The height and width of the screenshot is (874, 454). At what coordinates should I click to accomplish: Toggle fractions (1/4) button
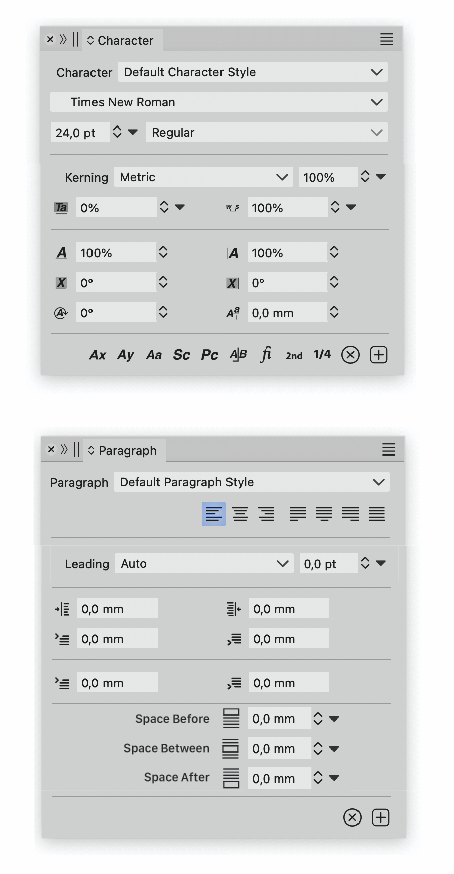322,355
